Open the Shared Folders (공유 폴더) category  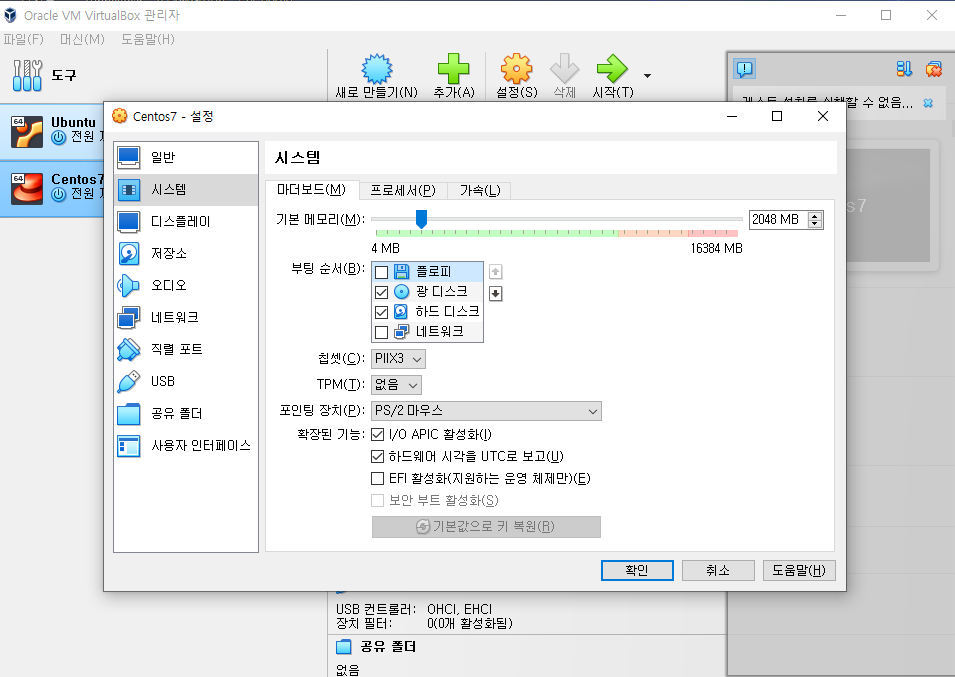[x=186, y=414]
